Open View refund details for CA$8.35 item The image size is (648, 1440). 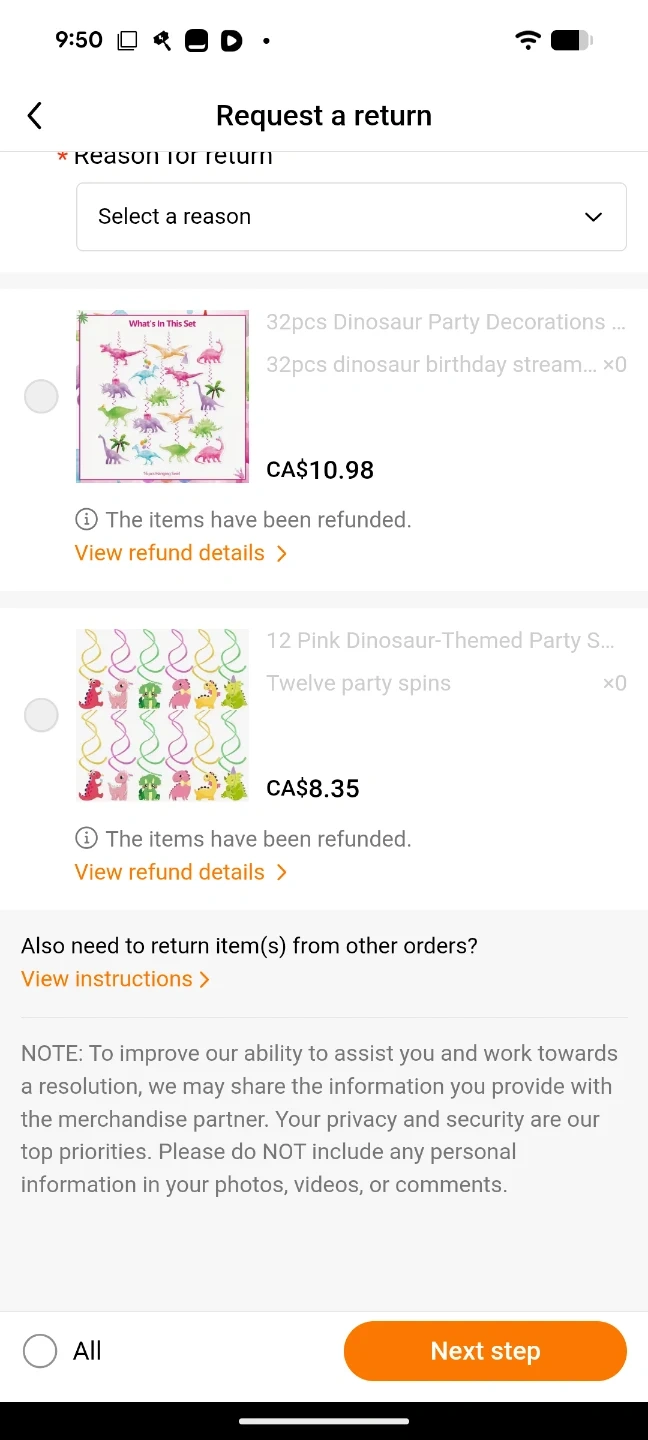[170, 873]
